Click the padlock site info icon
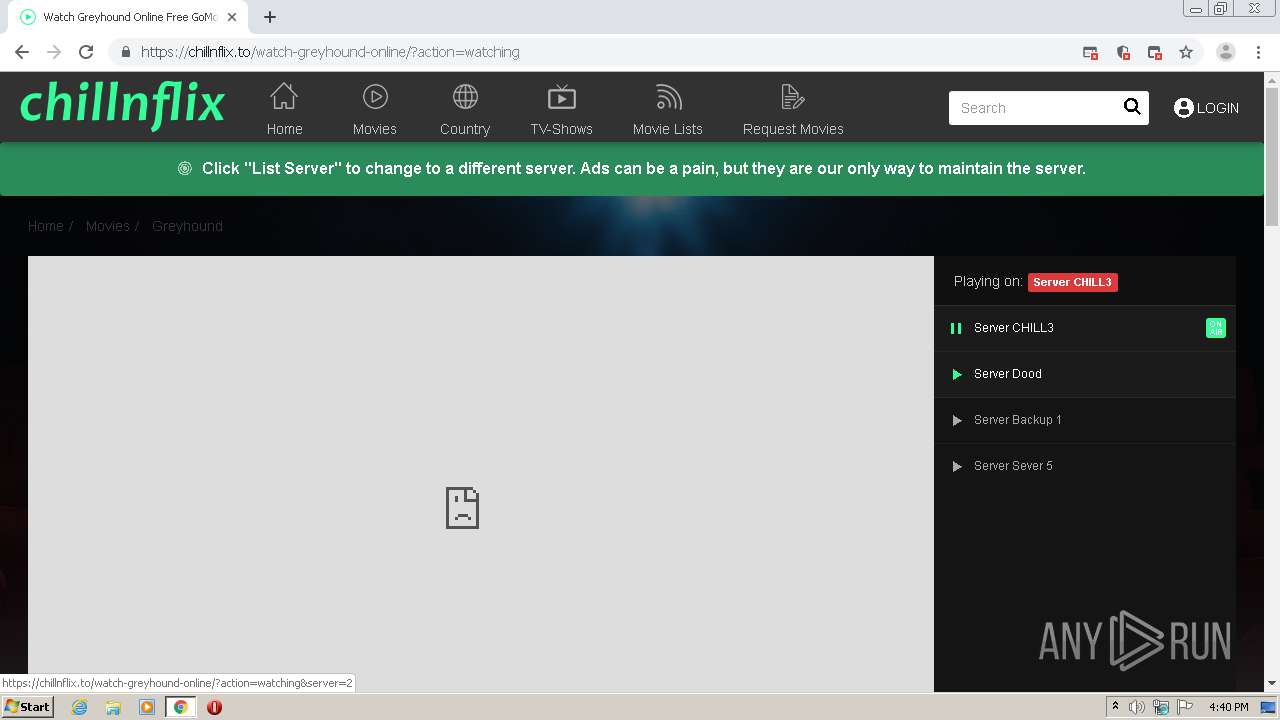This screenshot has width=1280, height=720. [125, 52]
